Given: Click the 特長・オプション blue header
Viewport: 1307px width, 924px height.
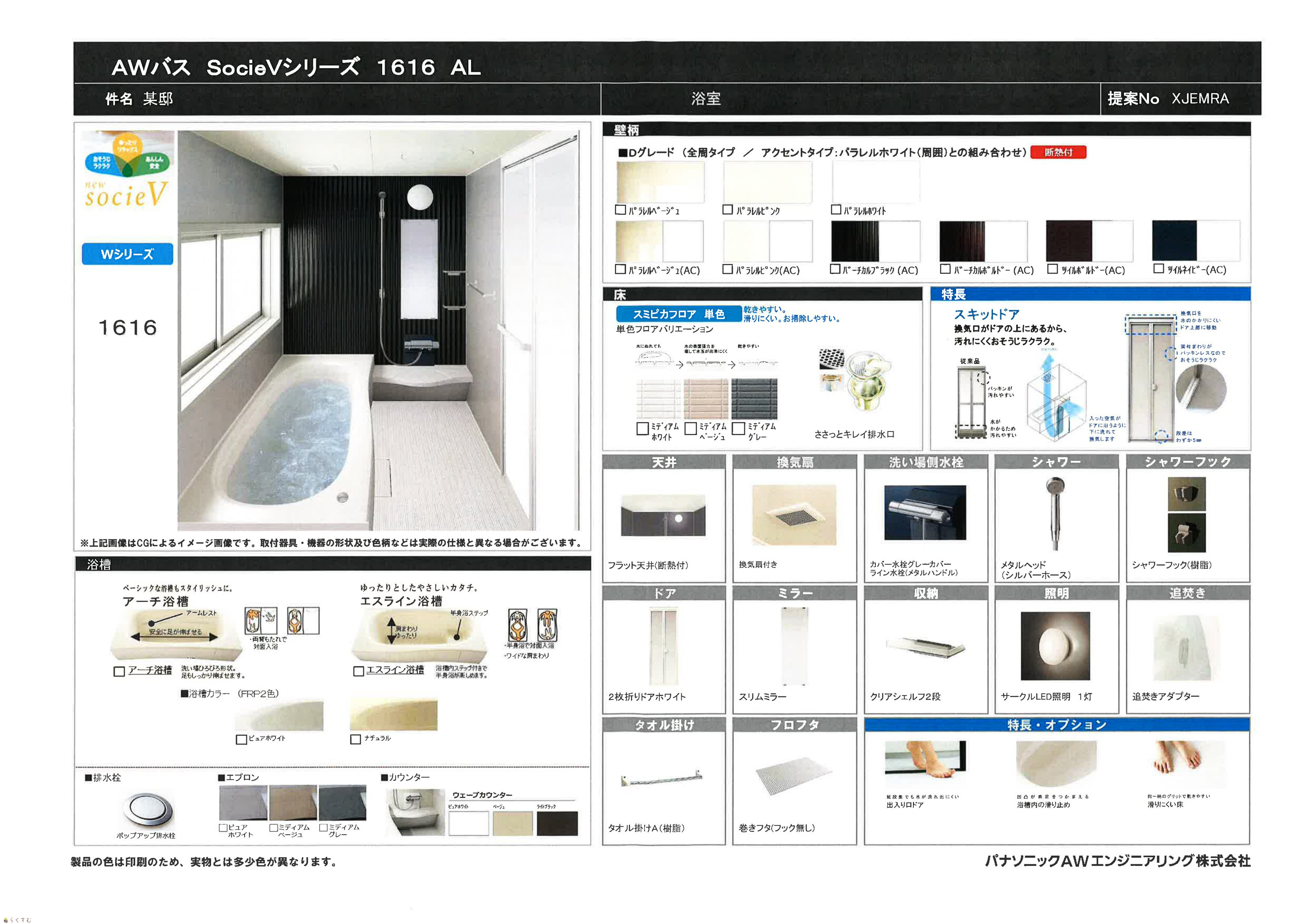Looking at the screenshot, I should pyautogui.click(x=1056, y=725).
